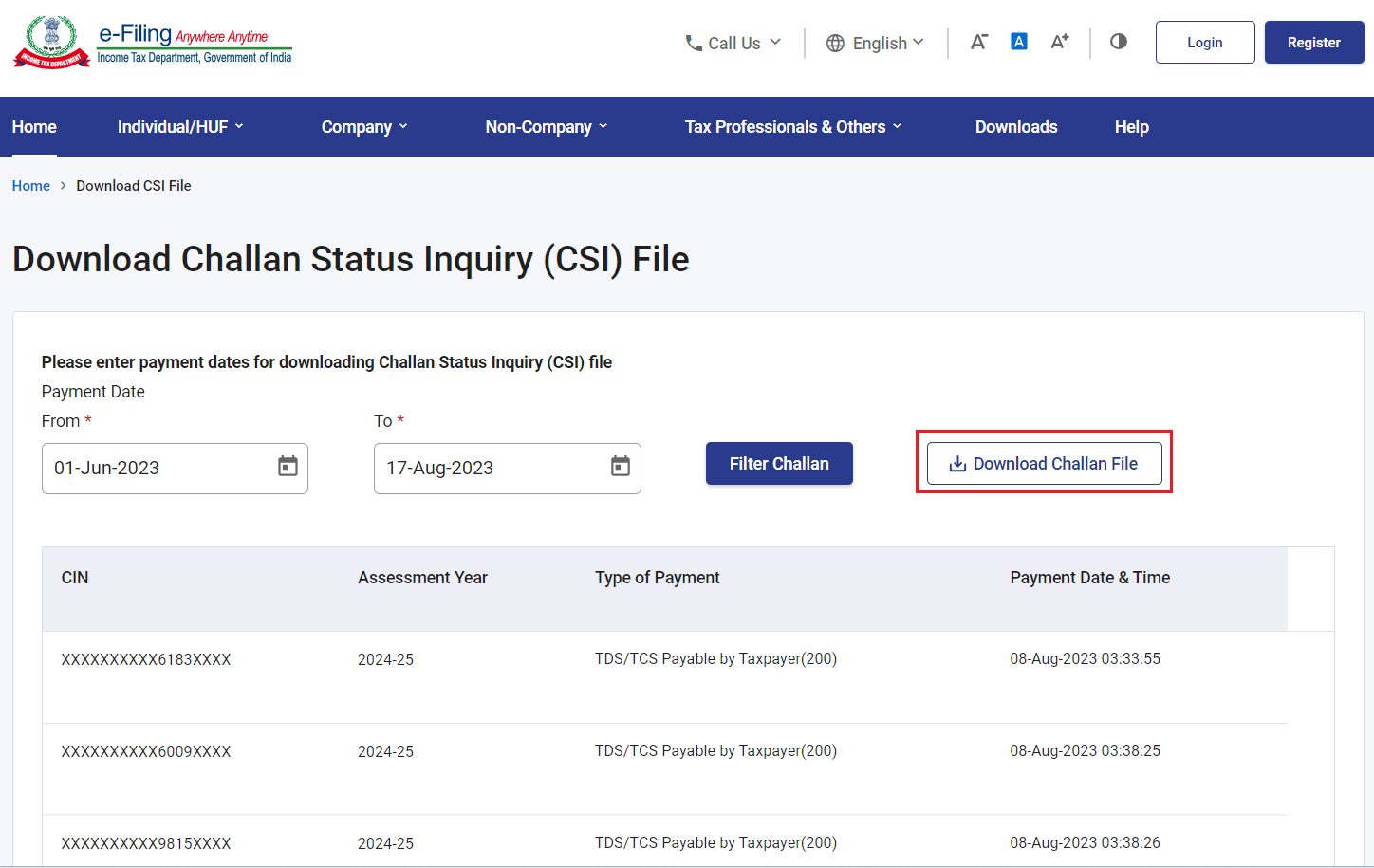Image resolution: width=1374 pixels, height=868 pixels.
Task: Go to the Downloads menu item
Action: coord(1016,127)
